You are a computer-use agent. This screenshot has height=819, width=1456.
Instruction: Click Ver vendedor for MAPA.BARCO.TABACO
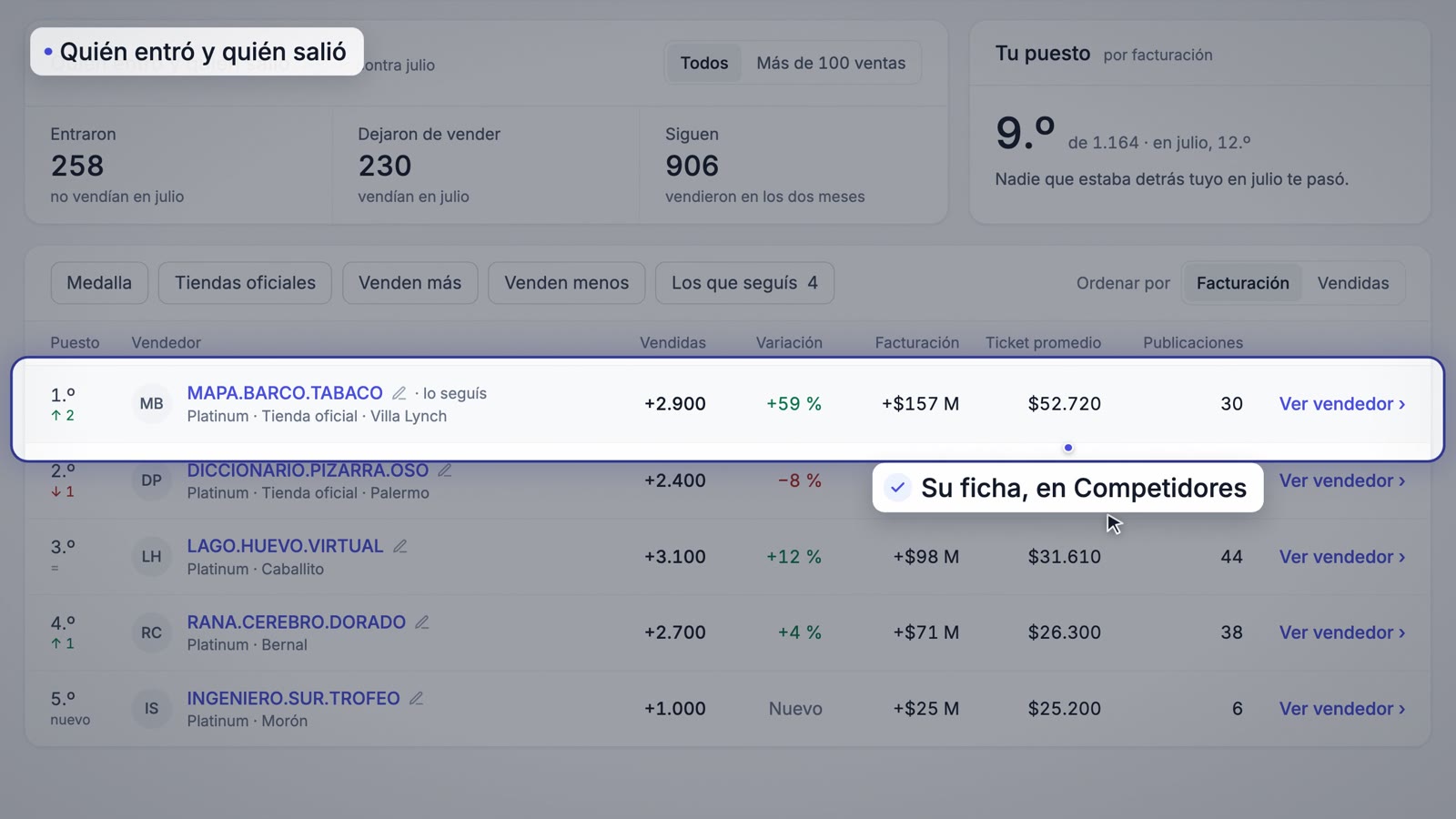[x=1342, y=404]
